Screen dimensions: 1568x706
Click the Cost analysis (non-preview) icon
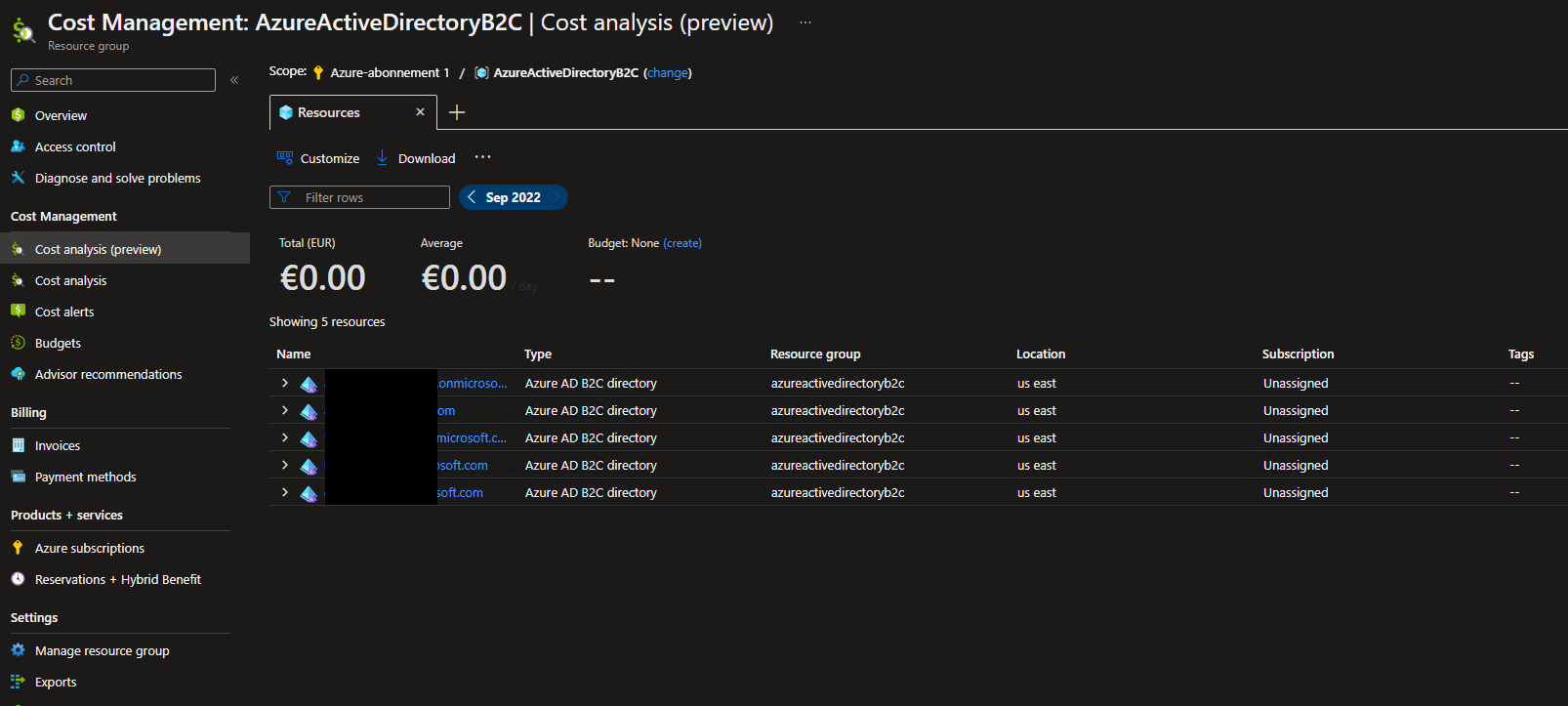coord(18,280)
